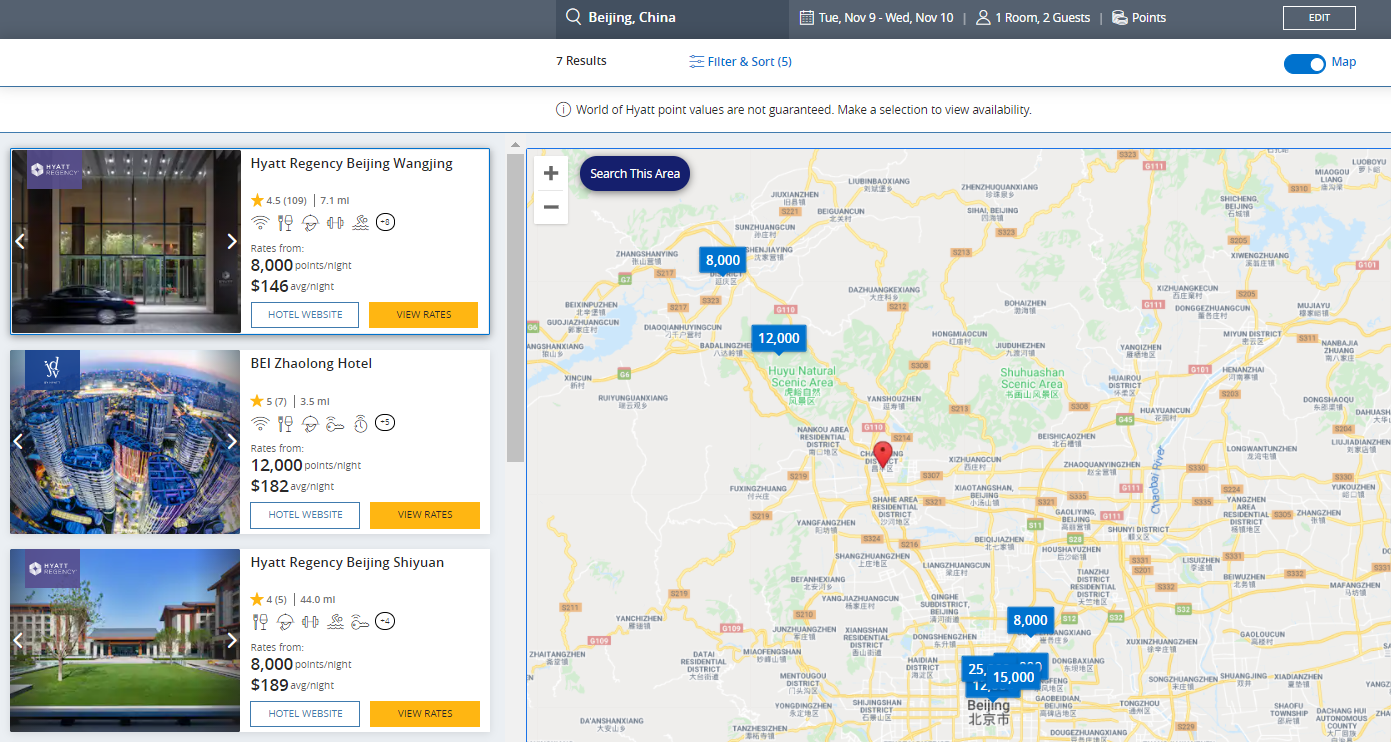Click VIEW RATES for Hyatt Regency Beijing Shiyuan
This screenshot has width=1391, height=742.
(425, 714)
